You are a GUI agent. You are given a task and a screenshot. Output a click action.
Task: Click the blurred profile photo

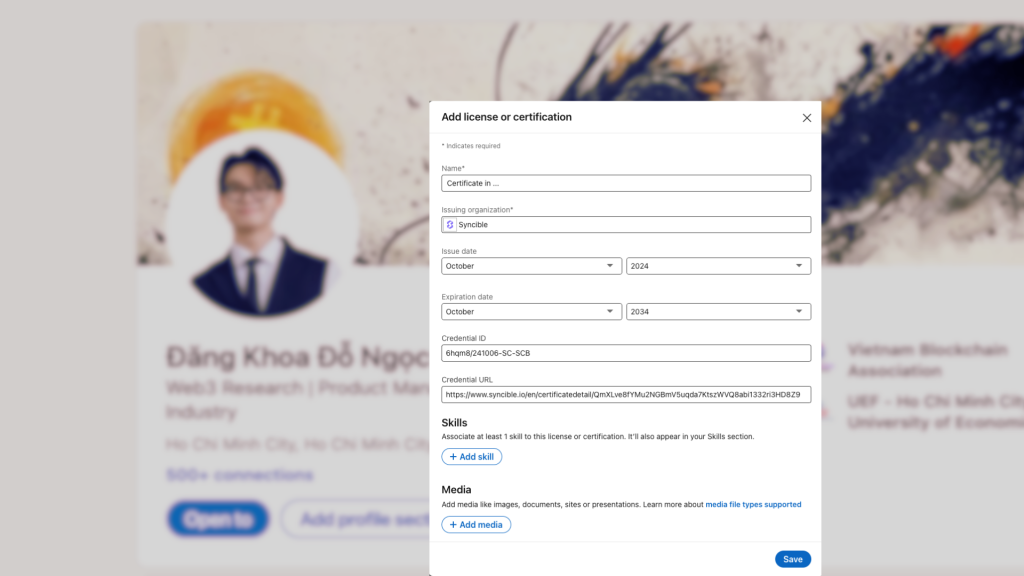(260, 220)
